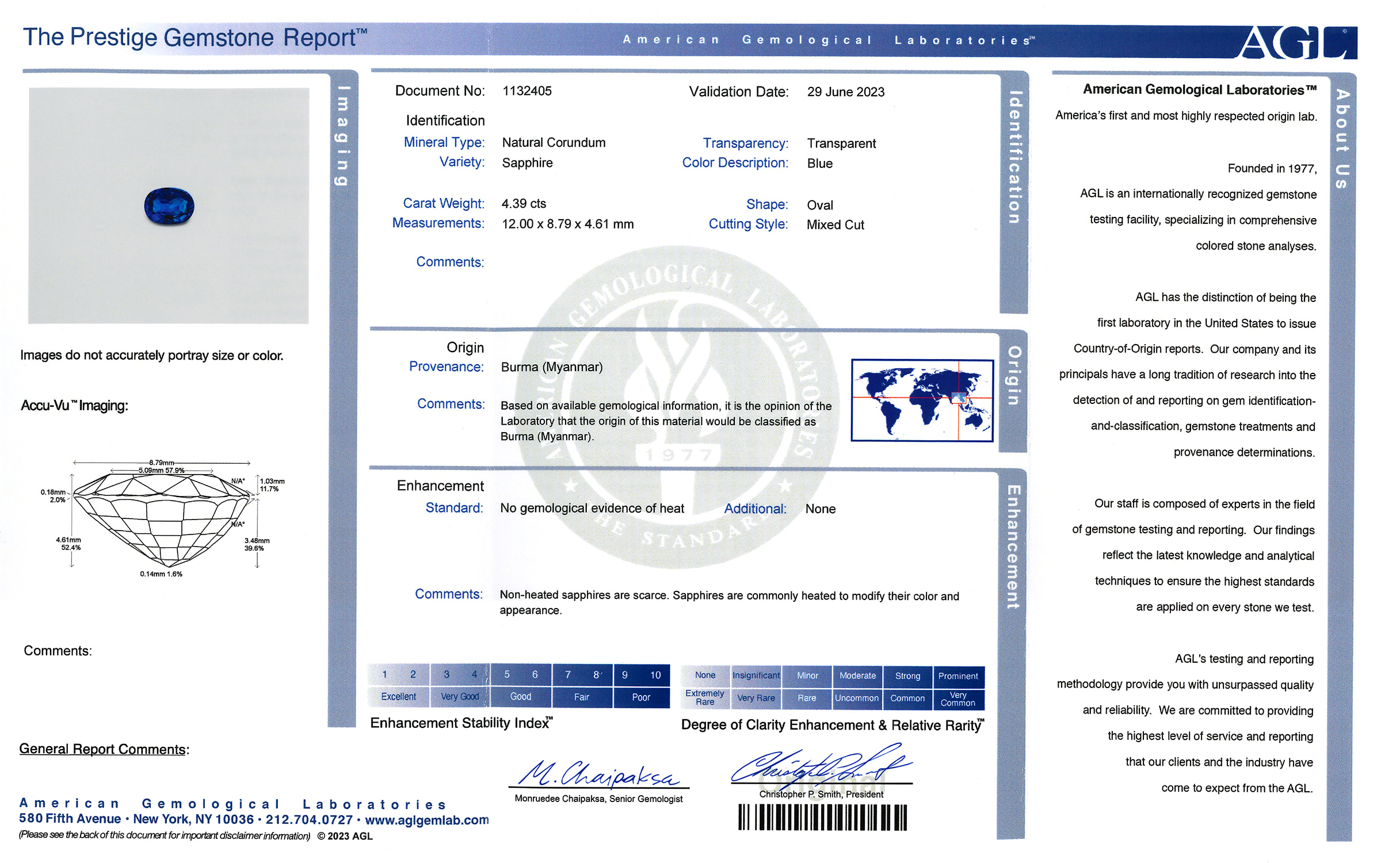Click the AGL logo in header
1400x863 pixels.
click(1297, 43)
